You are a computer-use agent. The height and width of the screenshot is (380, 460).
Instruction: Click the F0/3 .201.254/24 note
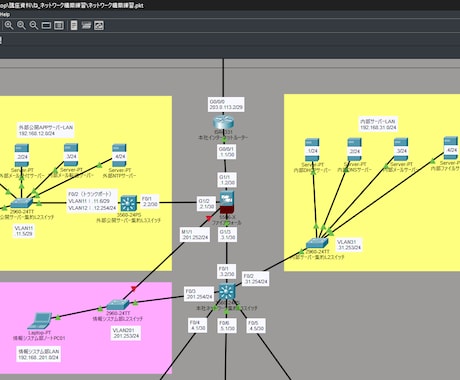click(x=199, y=294)
